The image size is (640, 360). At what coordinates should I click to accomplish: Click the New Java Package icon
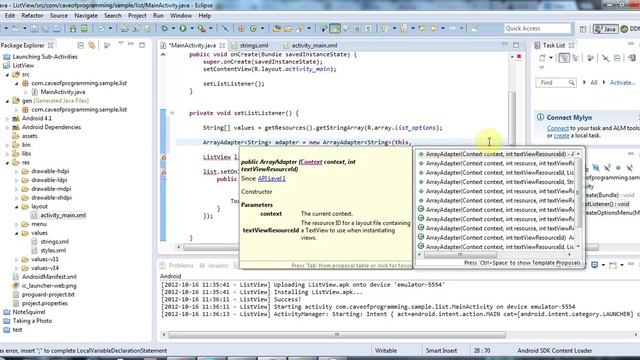pos(241,29)
